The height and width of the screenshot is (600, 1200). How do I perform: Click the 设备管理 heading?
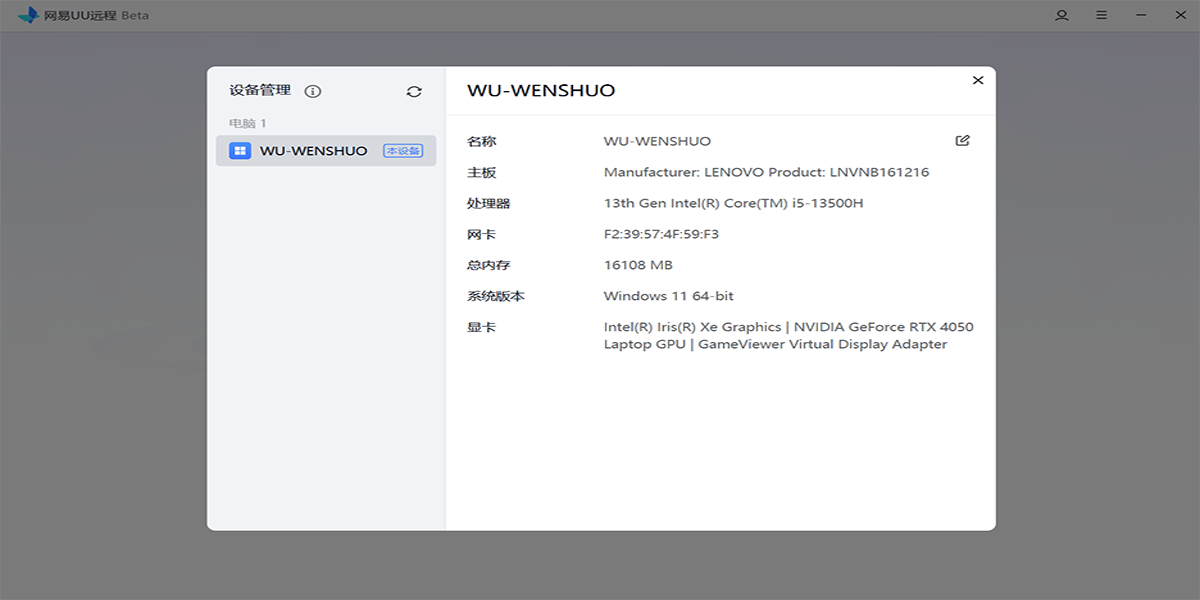point(260,90)
